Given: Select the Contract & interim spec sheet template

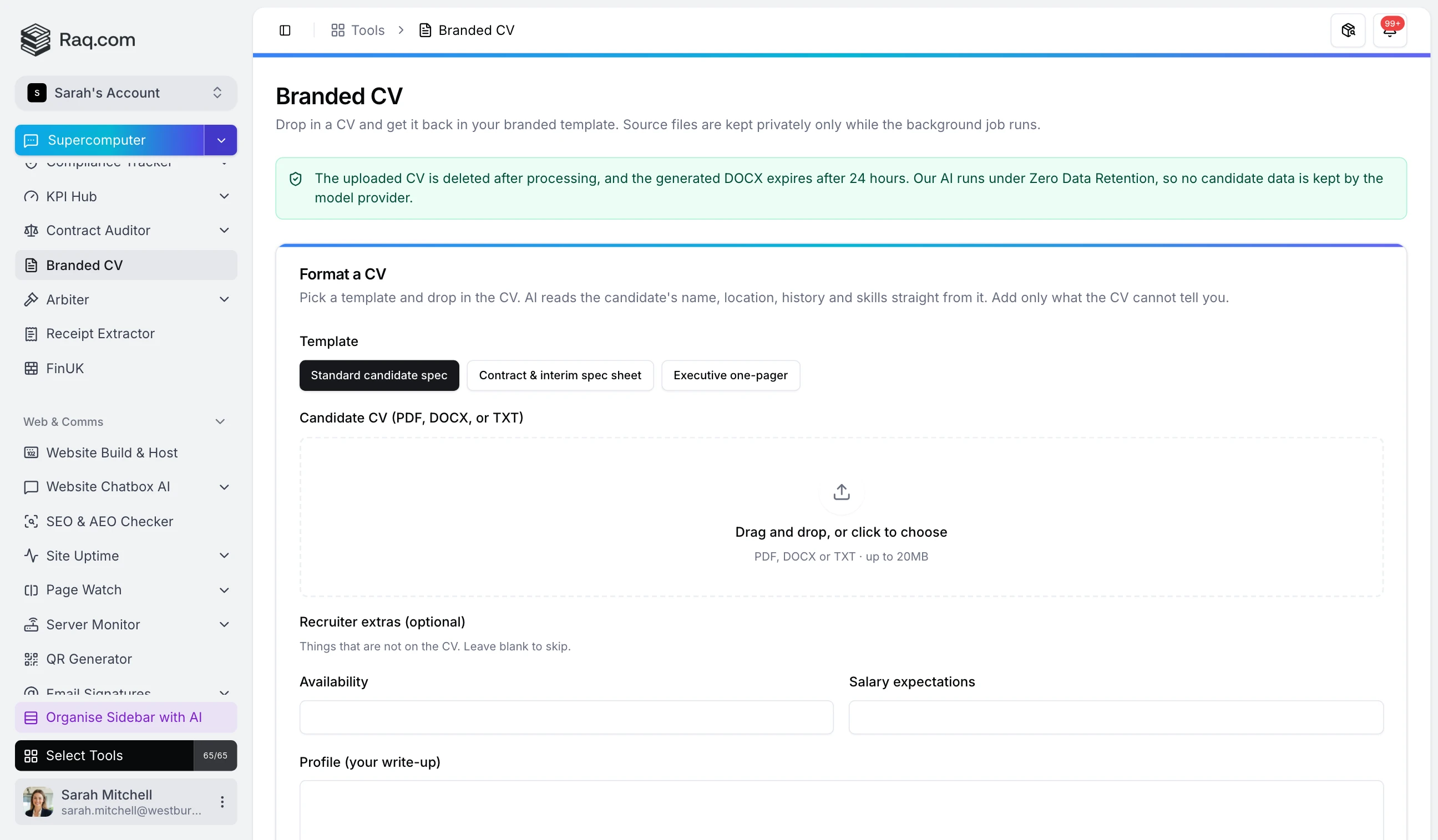Looking at the screenshot, I should tap(560, 375).
